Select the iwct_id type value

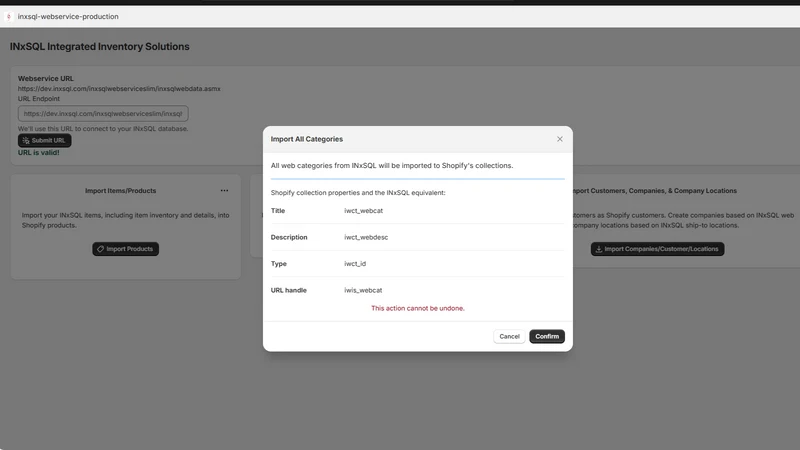click(355, 264)
